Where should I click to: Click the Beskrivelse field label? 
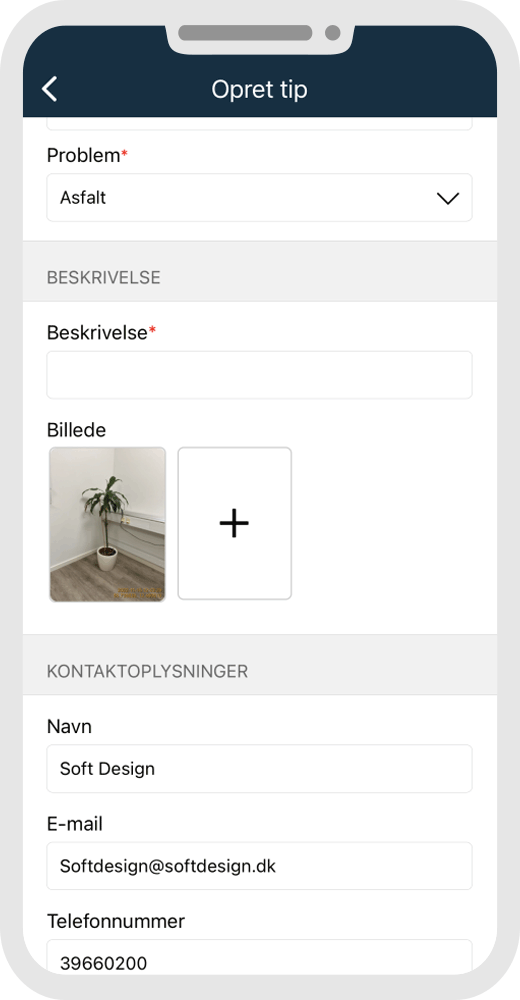coord(97,332)
